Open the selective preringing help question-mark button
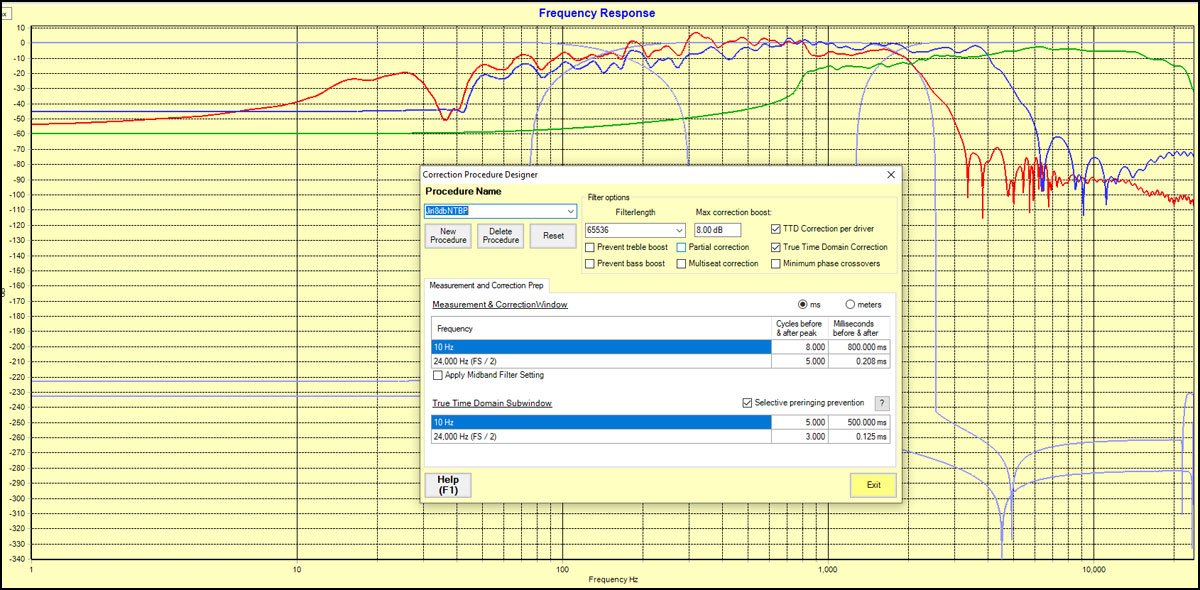Screen dimensions: 1200x590 point(881,403)
